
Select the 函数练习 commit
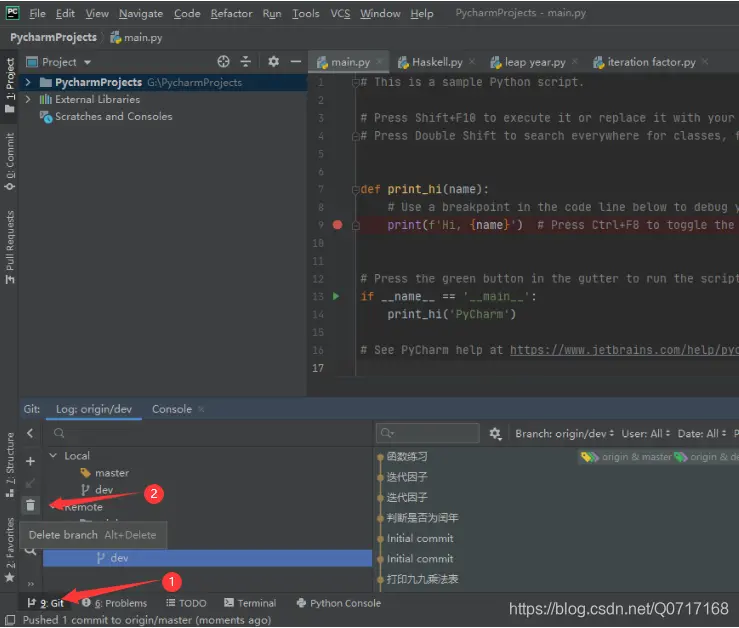[x=407, y=457]
